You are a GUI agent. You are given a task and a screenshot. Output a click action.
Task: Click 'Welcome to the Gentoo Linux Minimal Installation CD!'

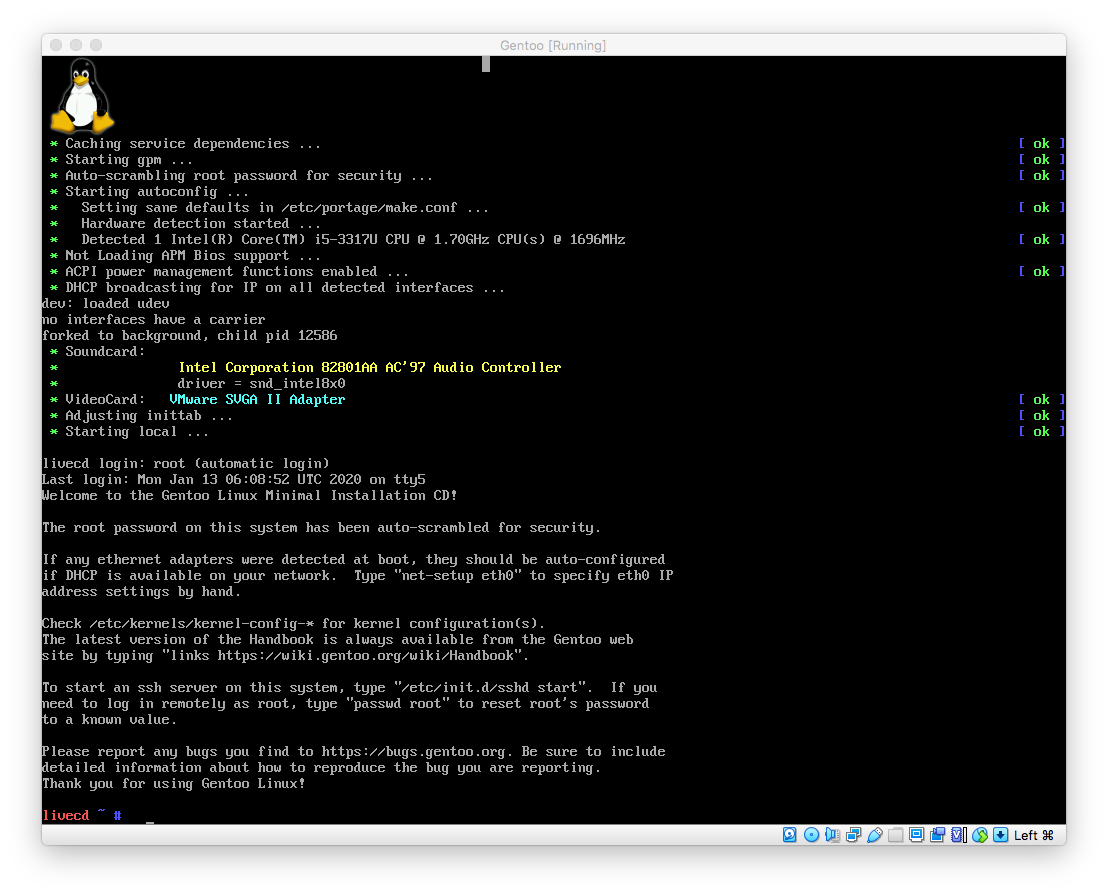click(249, 495)
